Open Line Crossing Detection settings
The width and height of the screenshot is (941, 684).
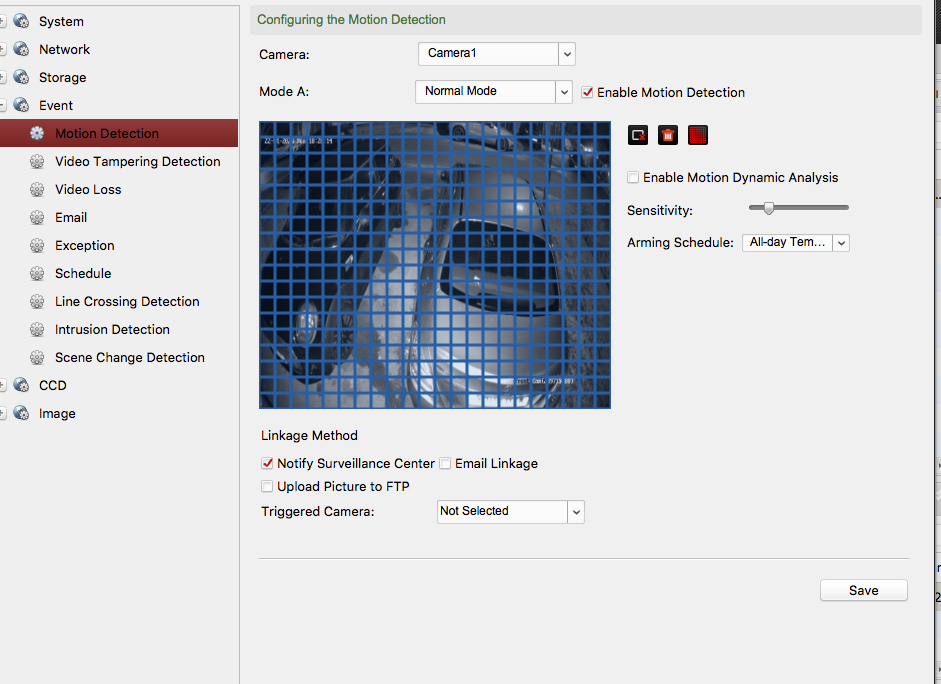(x=127, y=301)
